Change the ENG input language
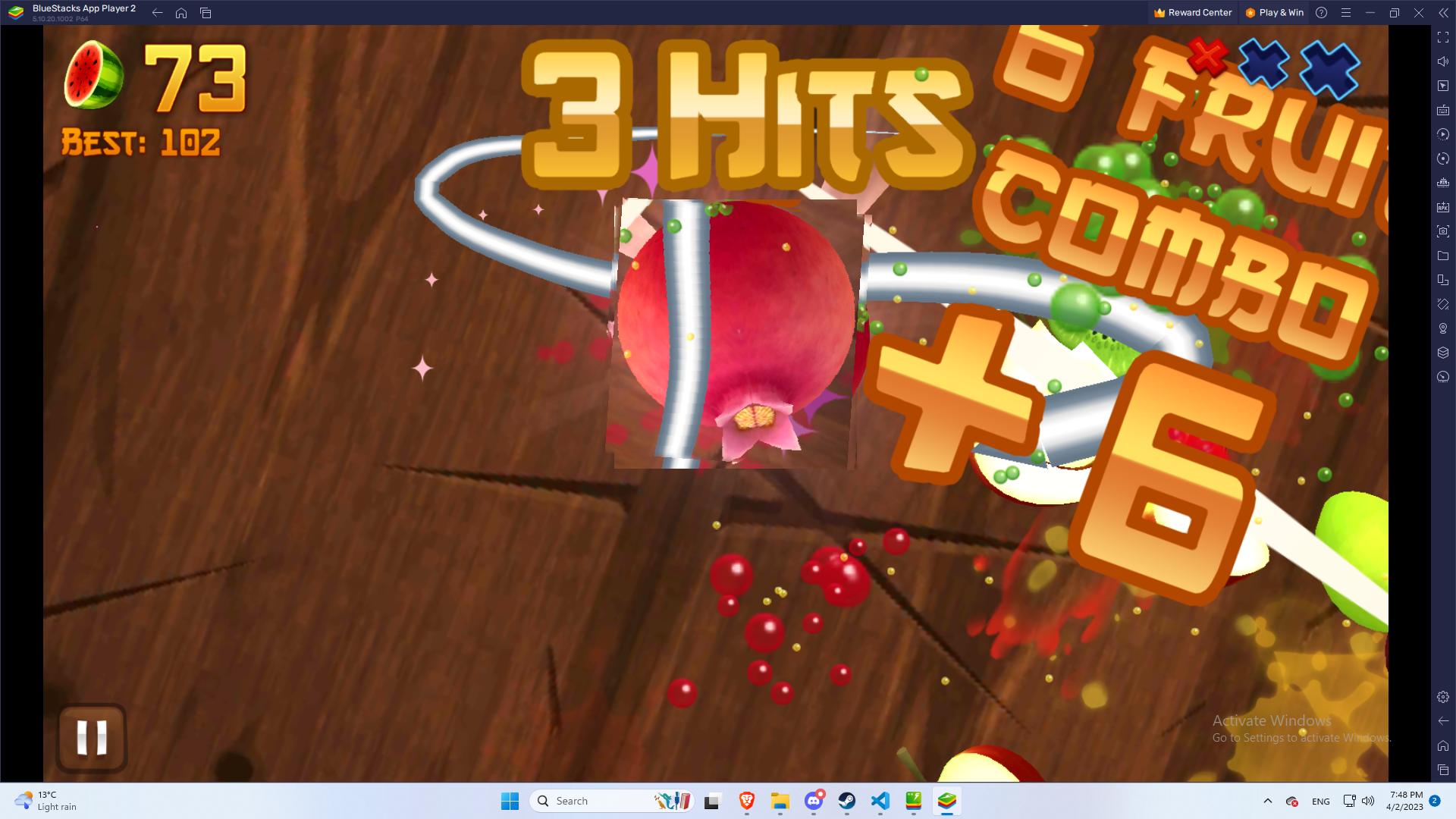The width and height of the screenshot is (1456, 819). pos(1321,801)
